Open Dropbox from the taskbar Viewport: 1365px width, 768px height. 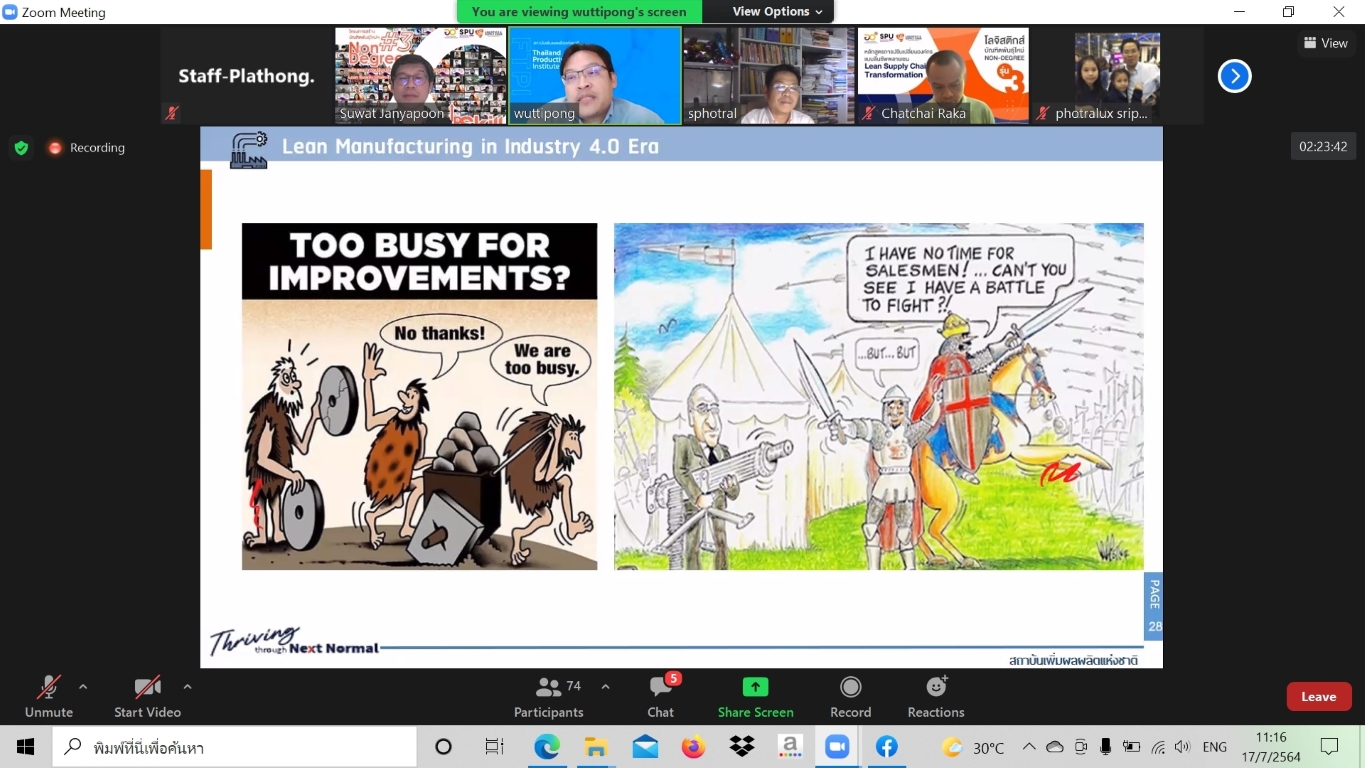coord(742,747)
